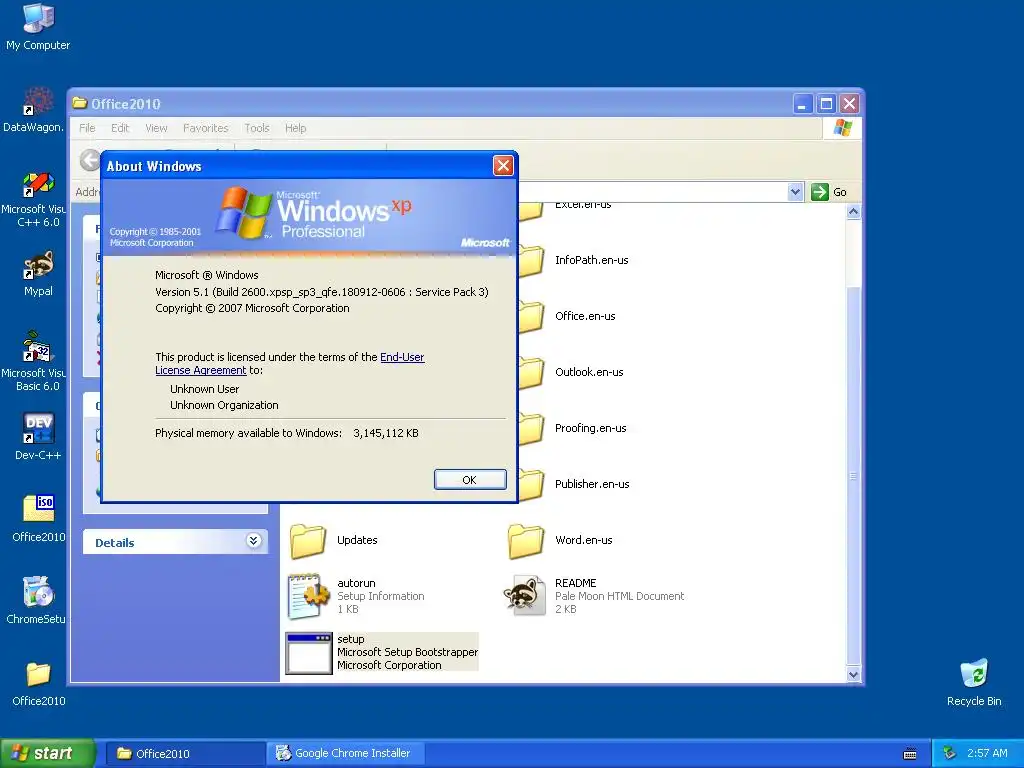Close the About Windows dialog
Viewport: 1024px width, 768px height.
click(x=503, y=166)
